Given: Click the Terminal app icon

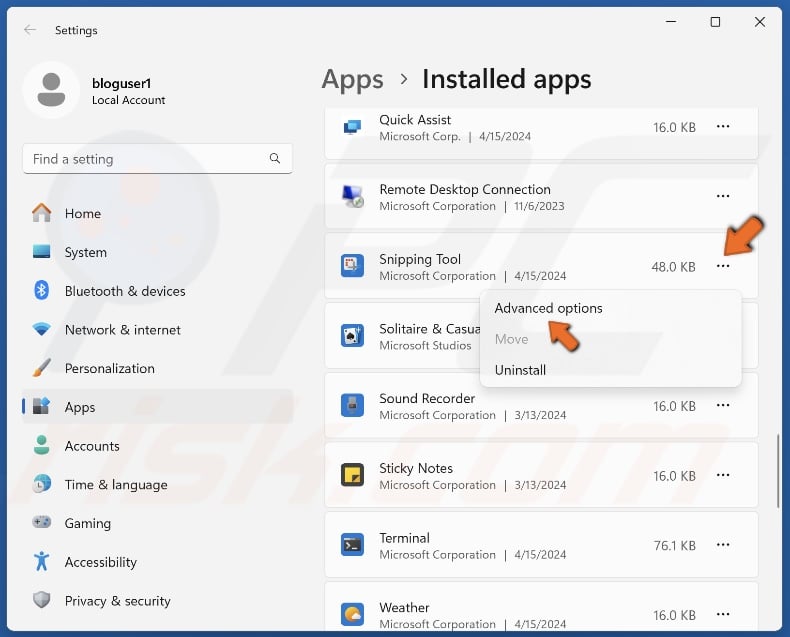Looking at the screenshot, I should click(x=352, y=545).
